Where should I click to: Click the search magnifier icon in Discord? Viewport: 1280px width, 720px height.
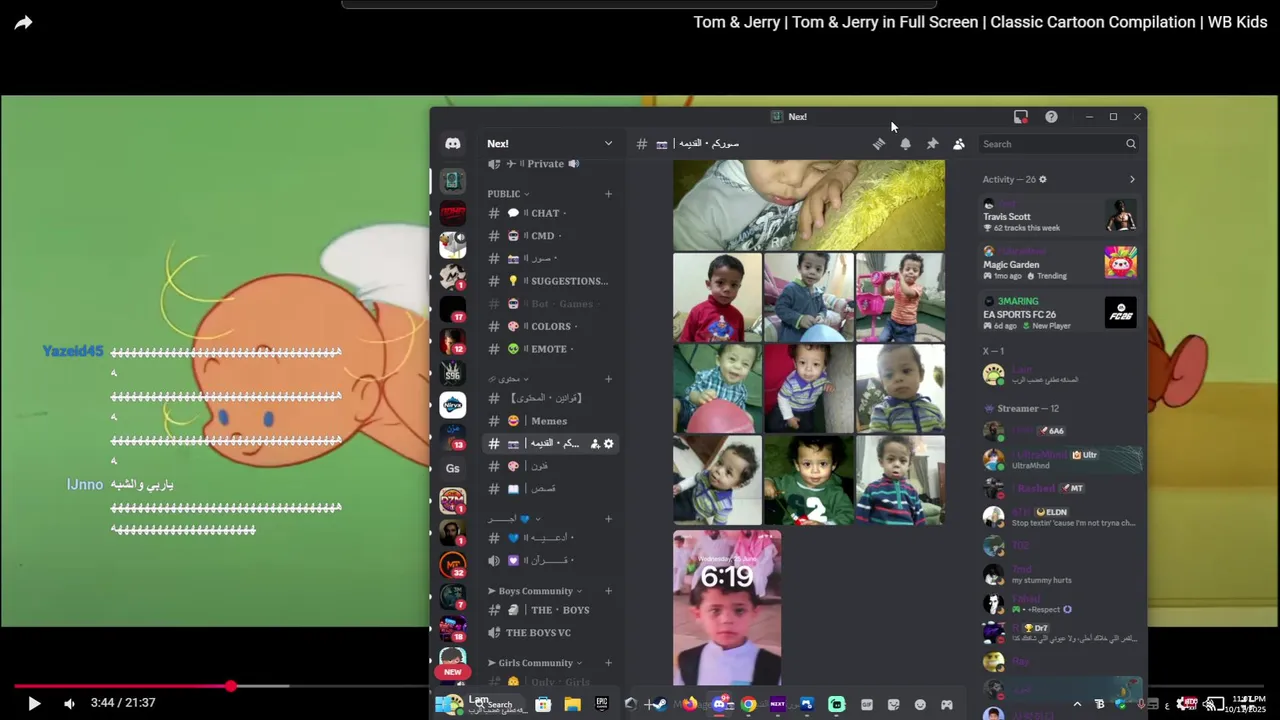pos(1131,144)
